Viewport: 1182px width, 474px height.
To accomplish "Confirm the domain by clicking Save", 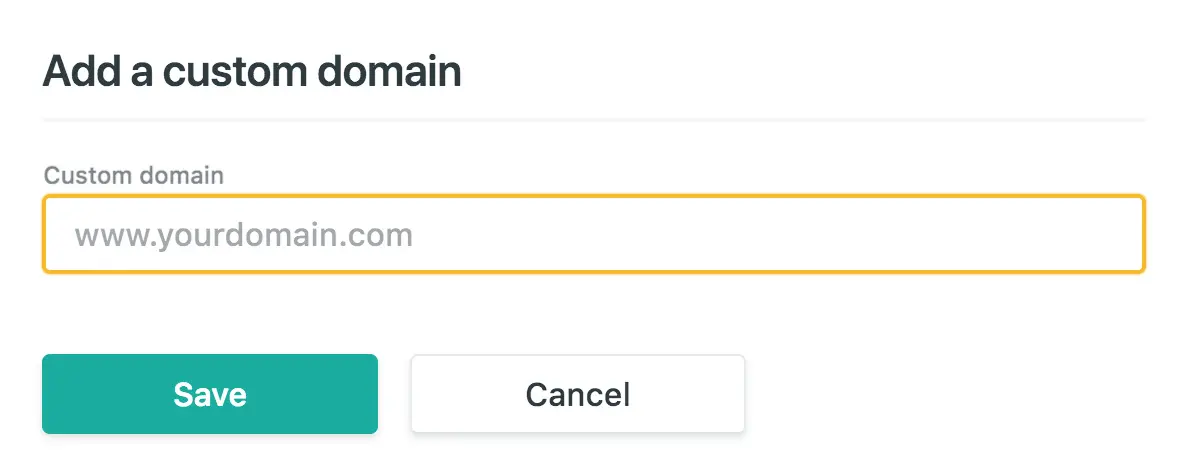I will 210,394.
